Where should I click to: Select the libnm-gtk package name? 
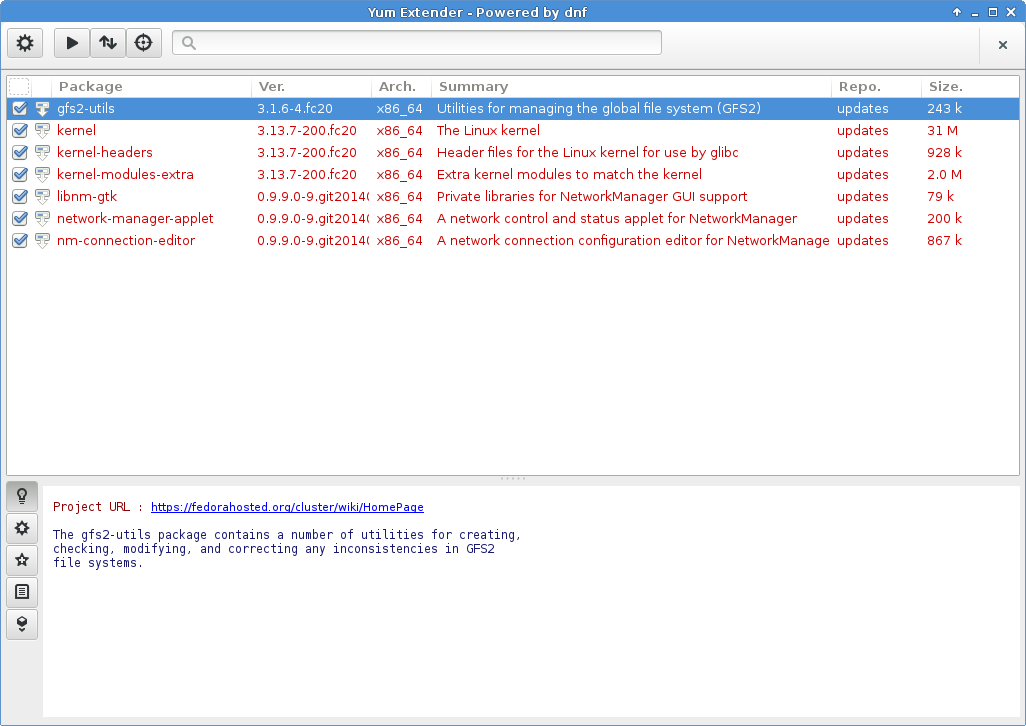(x=87, y=197)
